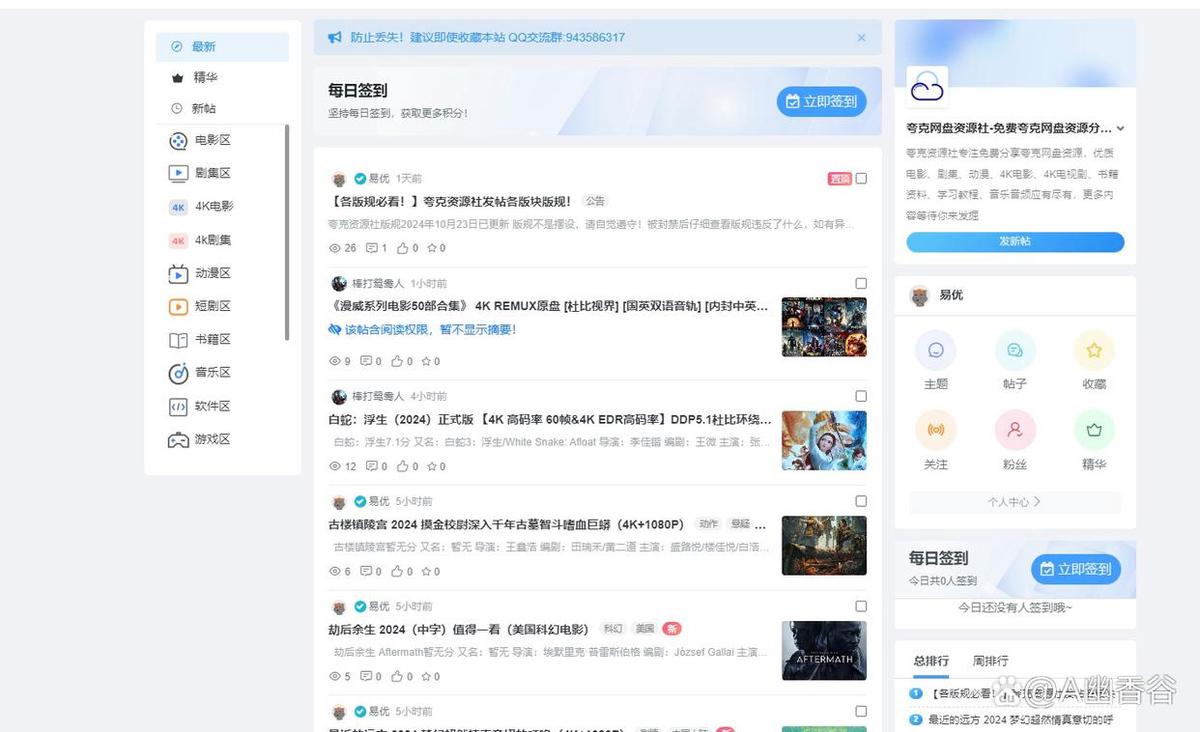Open AFTERMATH post thumbnail

[824, 650]
